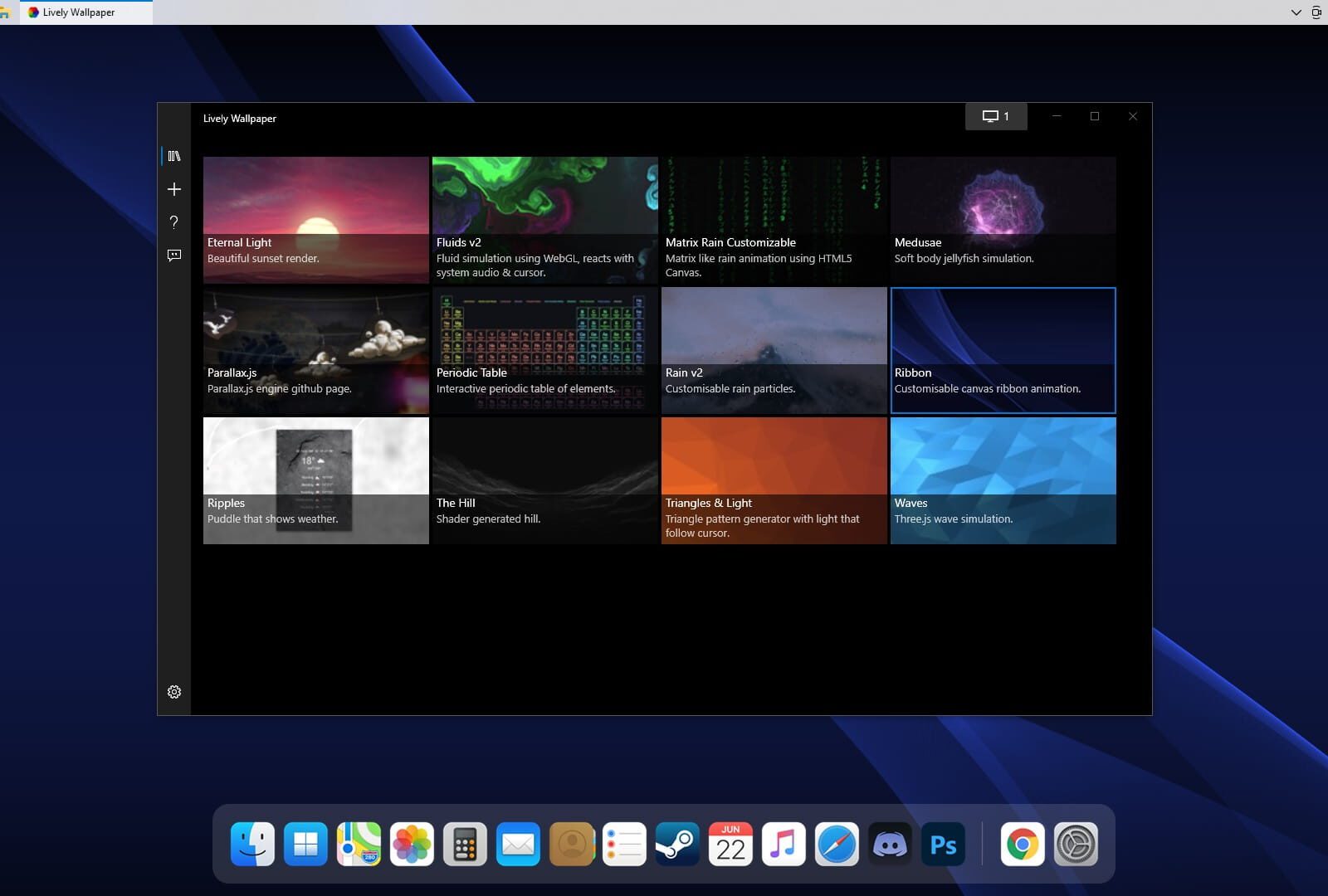This screenshot has width=1328, height=896.
Task: Click the Lively Wallpaper tab at top
Action: (78, 12)
